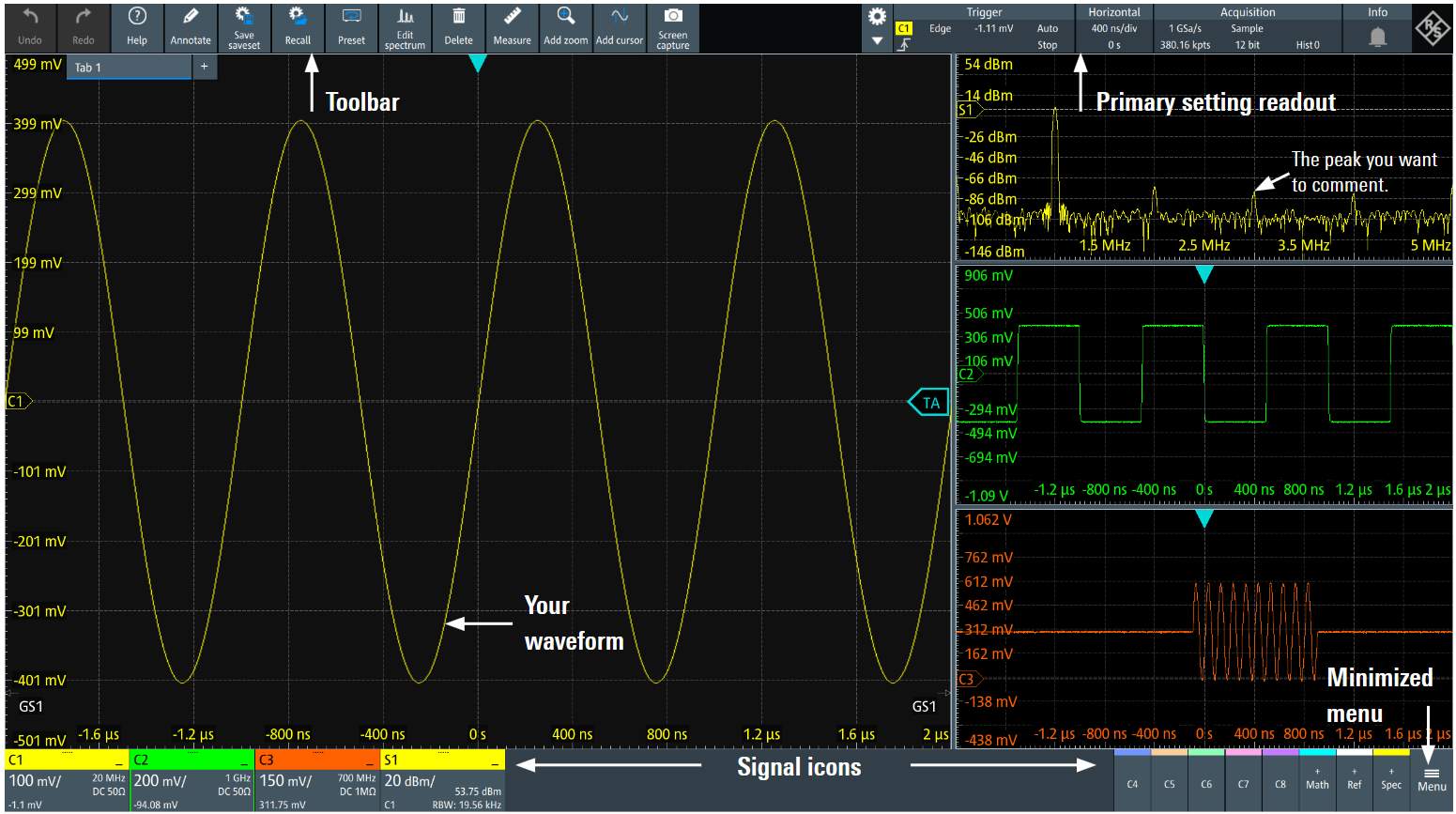Select Tab 1 diagram tab

[x=127, y=68]
